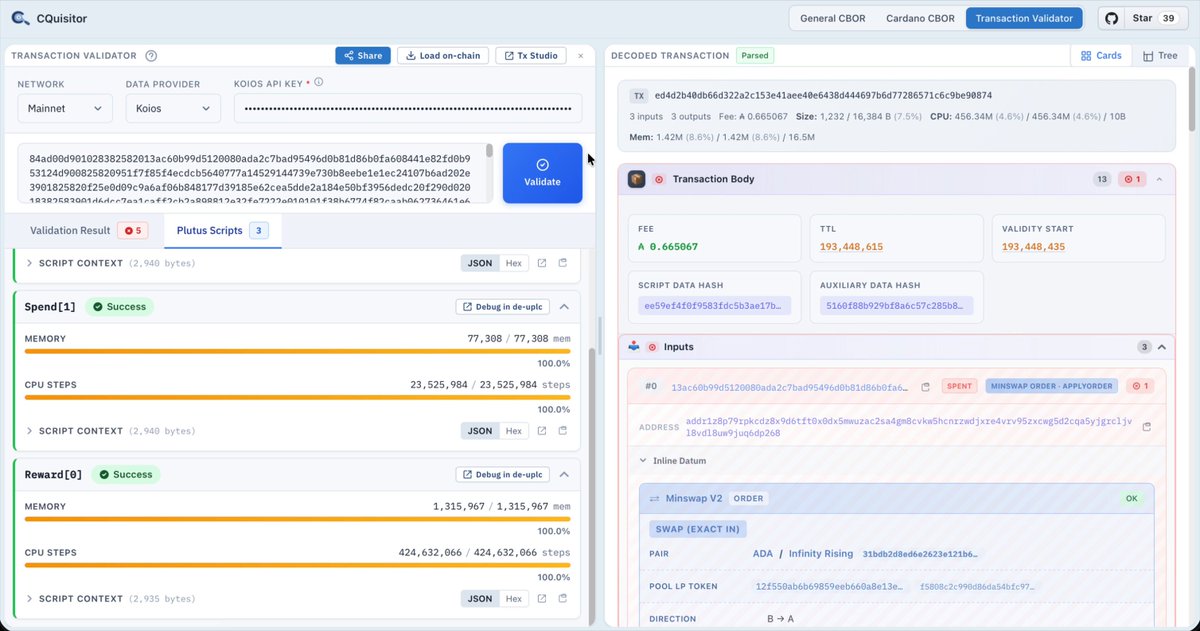Open the Transaction Validator help icon
Viewport: 1200px width, 631px height.
click(x=151, y=56)
